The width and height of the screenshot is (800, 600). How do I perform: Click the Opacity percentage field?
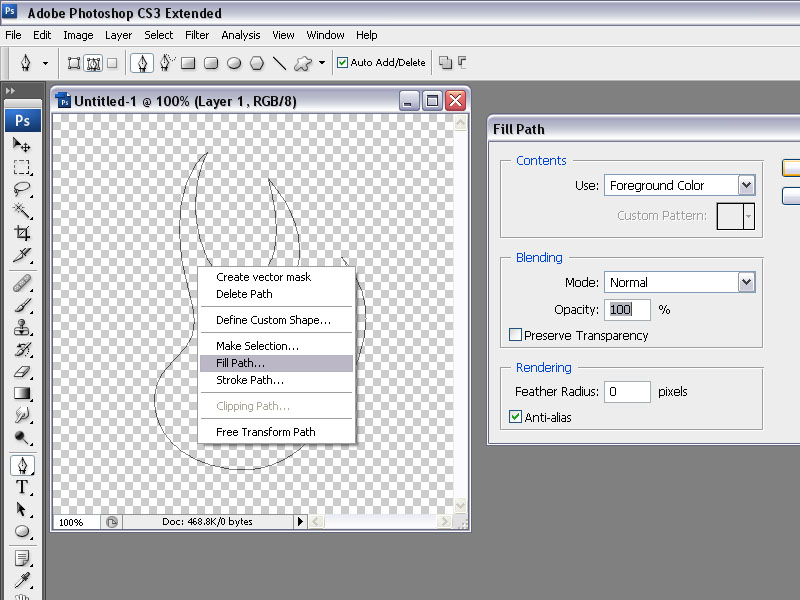[627, 310]
